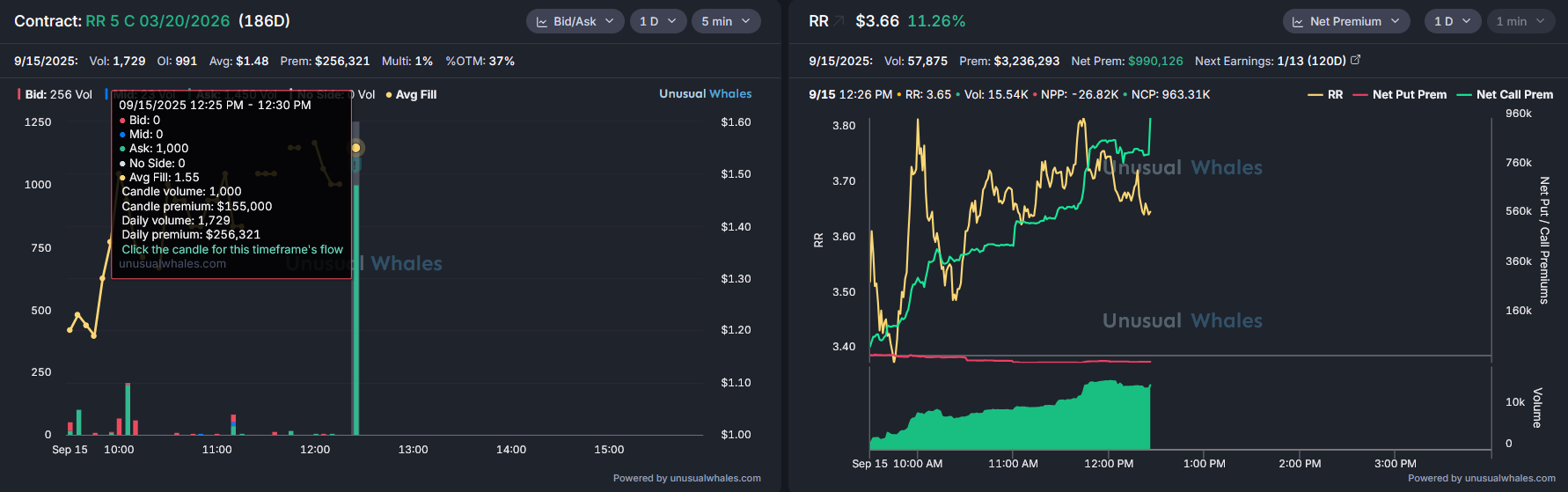Click the Unusual Whales logo above Contract chart

pos(706,93)
